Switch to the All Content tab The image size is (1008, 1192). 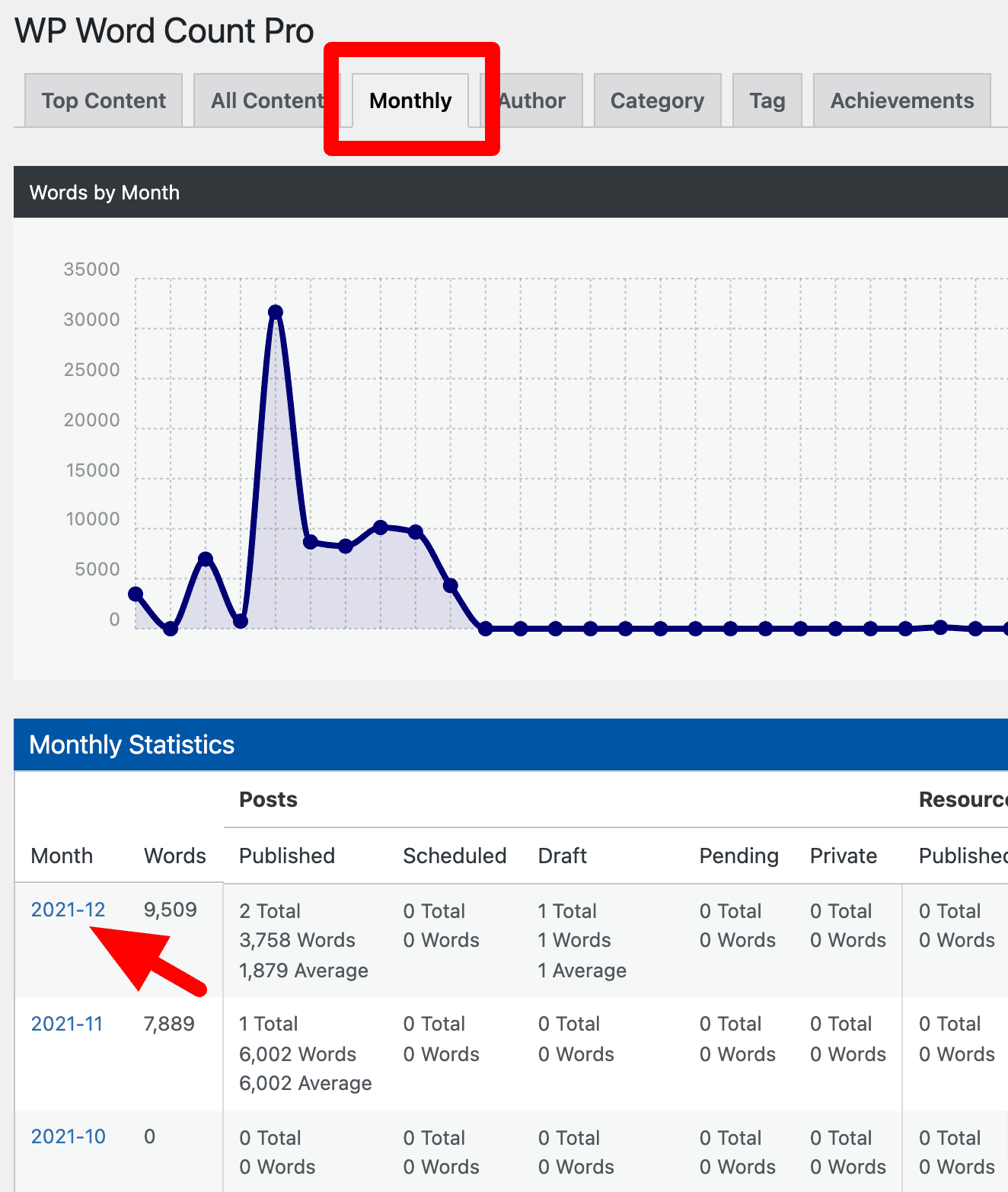coord(266,100)
